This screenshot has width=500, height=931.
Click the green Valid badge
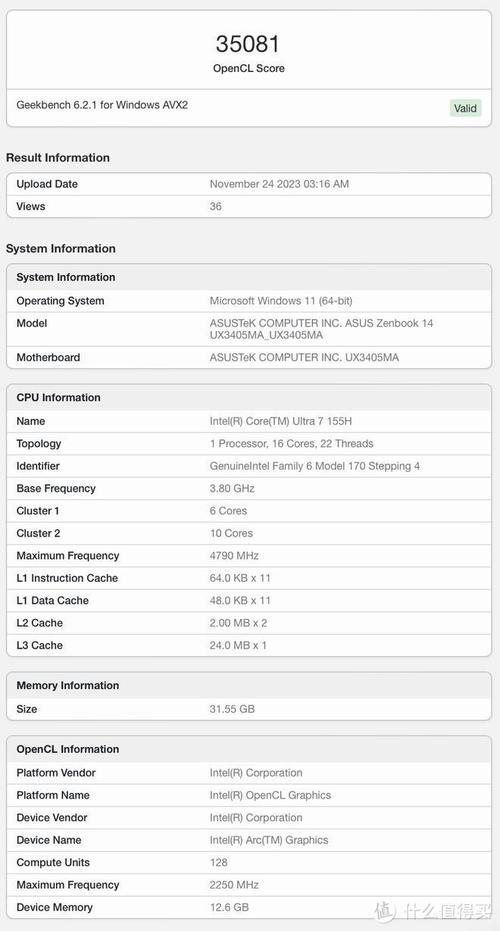(465, 108)
